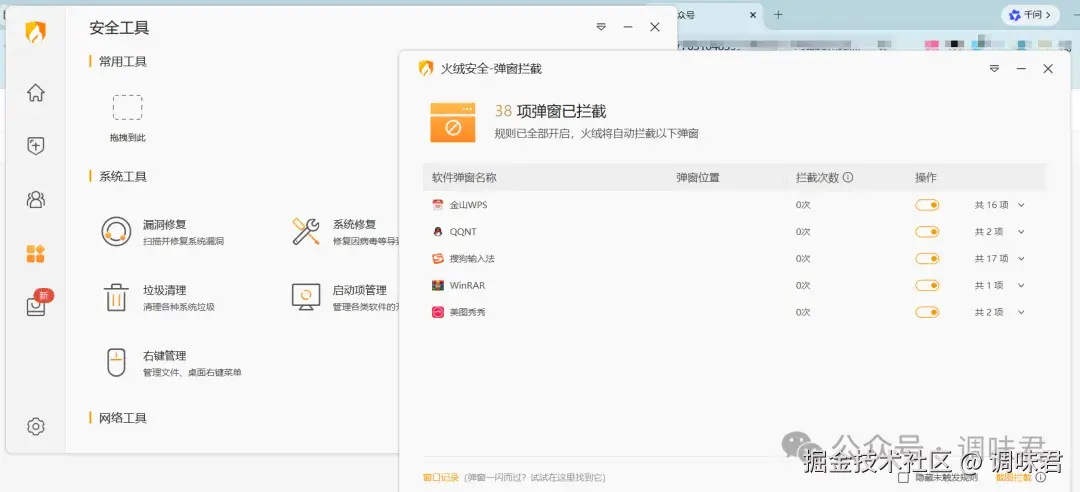Open the users/family sidebar icon
The image size is (1080, 492).
[x=36, y=200]
